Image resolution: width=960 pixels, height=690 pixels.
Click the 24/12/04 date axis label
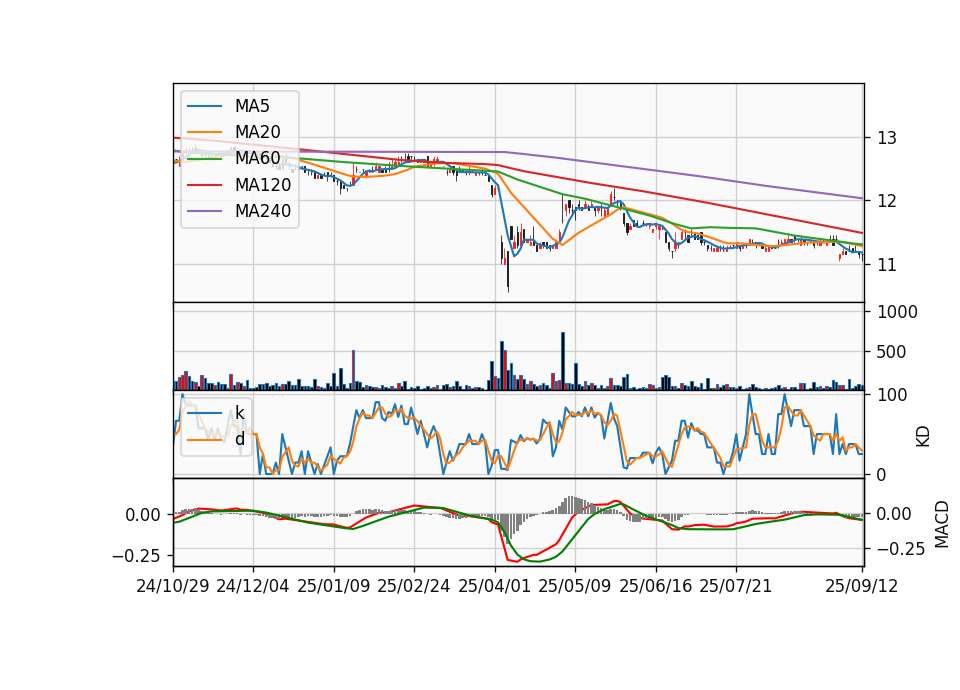[253, 586]
